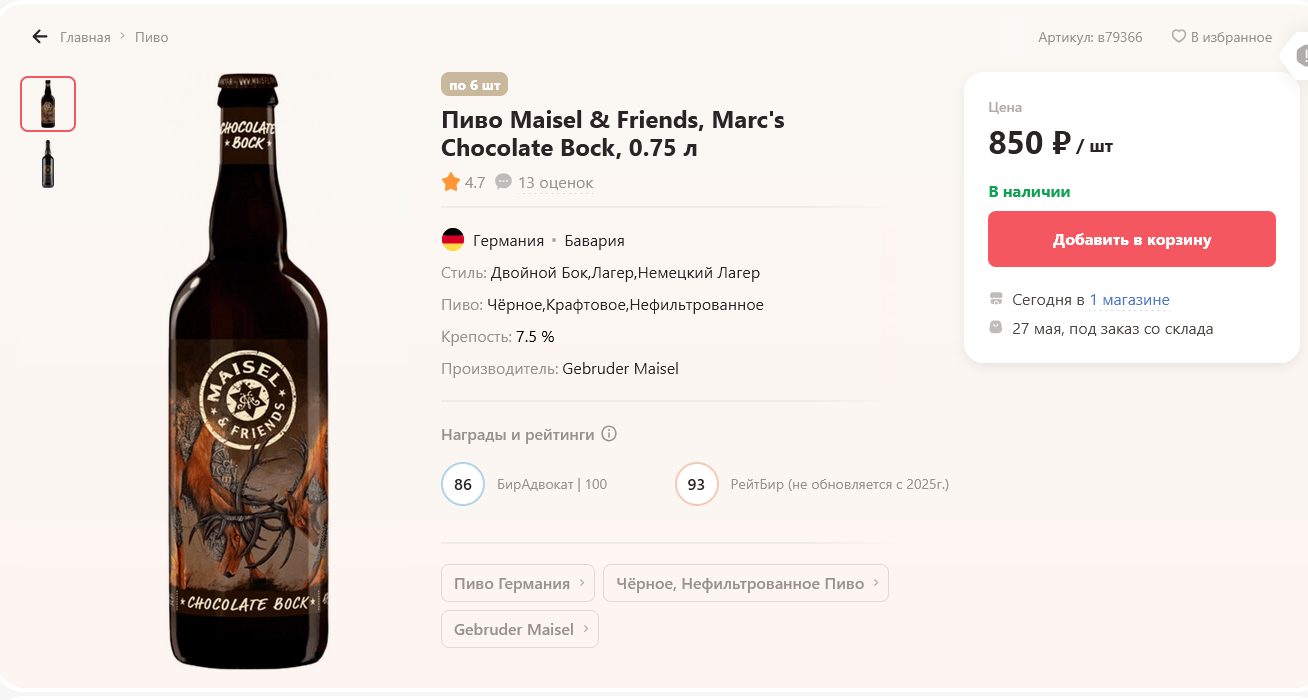This screenshot has width=1308, height=700.
Task: Click the 93 РейтБир rating circle
Action: [x=697, y=484]
